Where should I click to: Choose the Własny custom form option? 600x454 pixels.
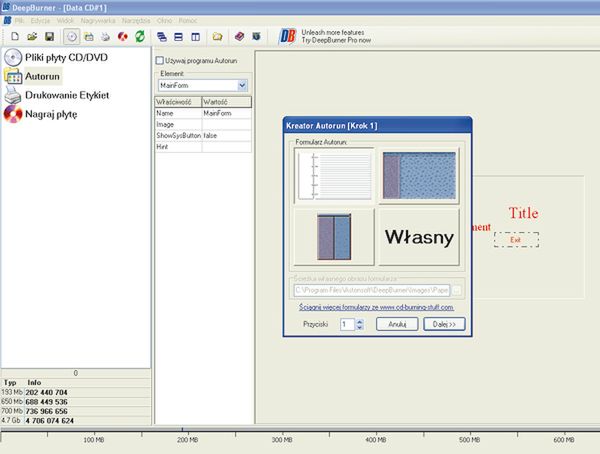tap(419, 237)
